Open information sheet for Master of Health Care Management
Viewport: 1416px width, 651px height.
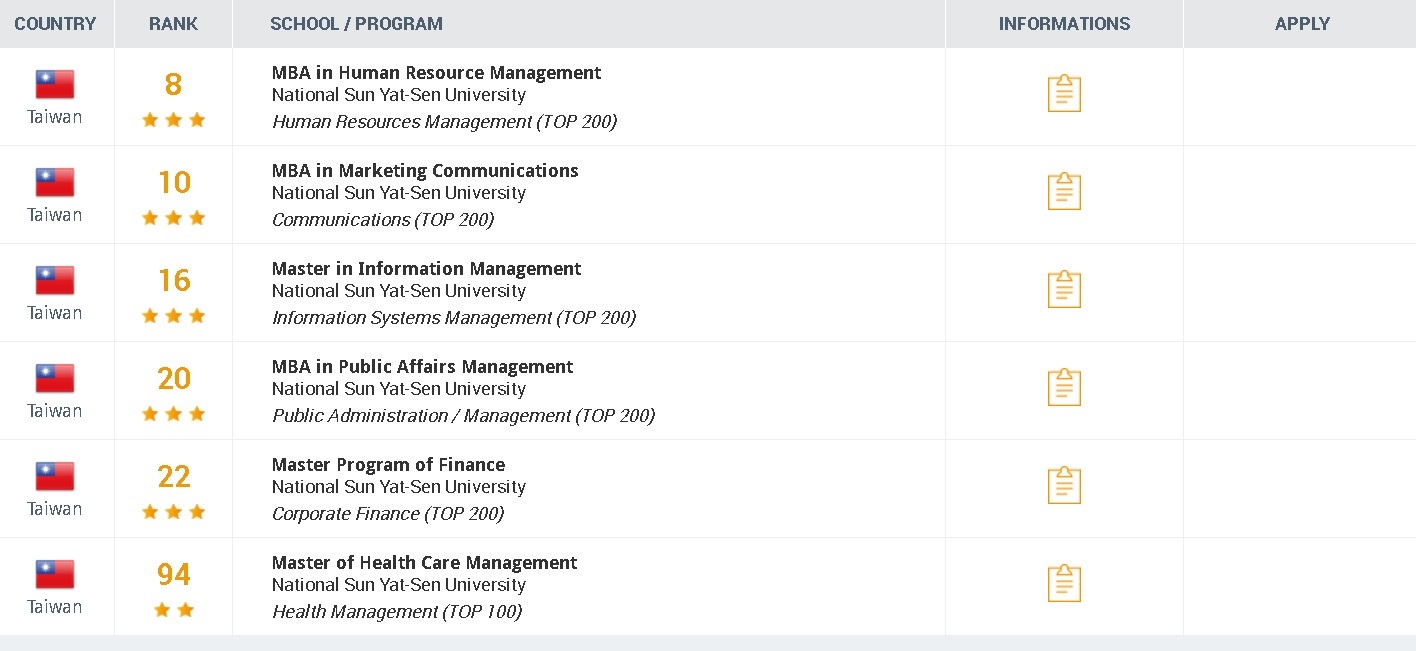(1064, 583)
